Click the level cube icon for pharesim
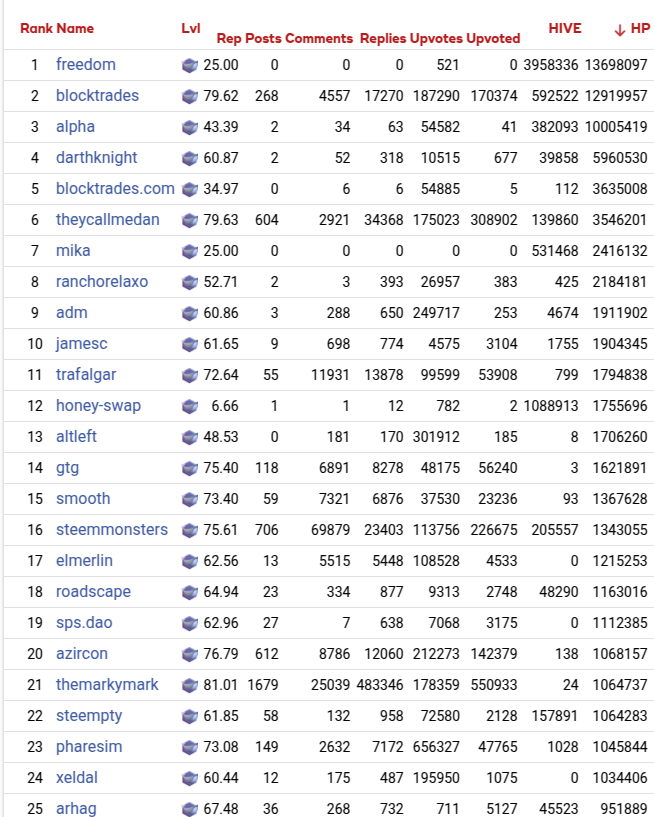This screenshot has width=654, height=817. tap(190, 747)
